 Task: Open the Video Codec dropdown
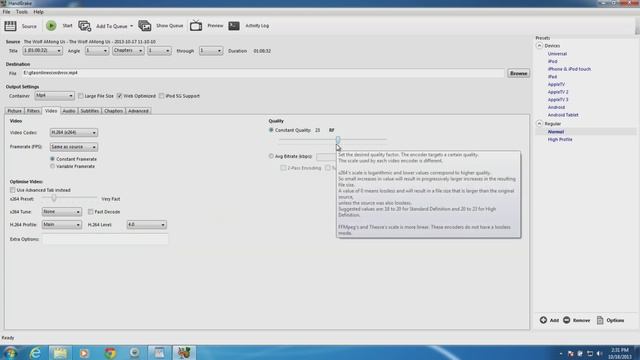pyautogui.click(x=74, y=133)
